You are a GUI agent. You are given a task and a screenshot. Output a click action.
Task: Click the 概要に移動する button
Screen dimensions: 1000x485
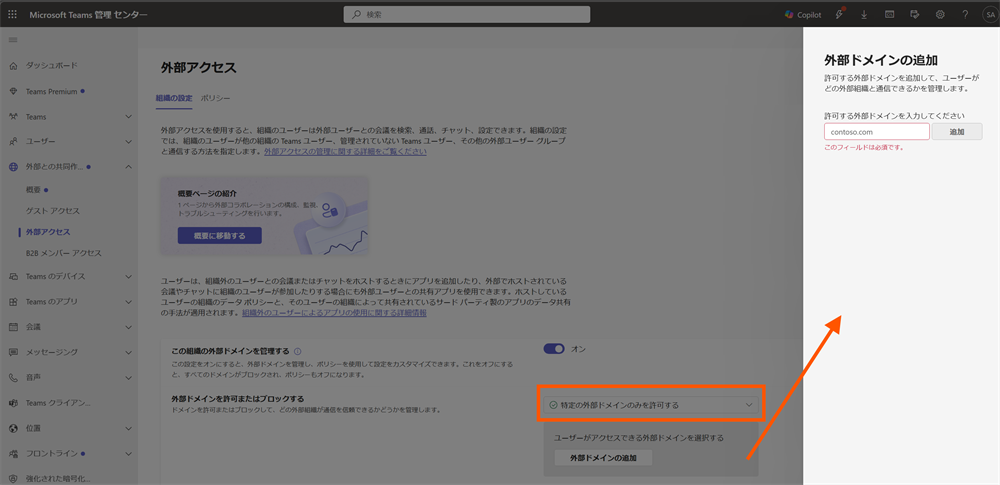[219, 236]
